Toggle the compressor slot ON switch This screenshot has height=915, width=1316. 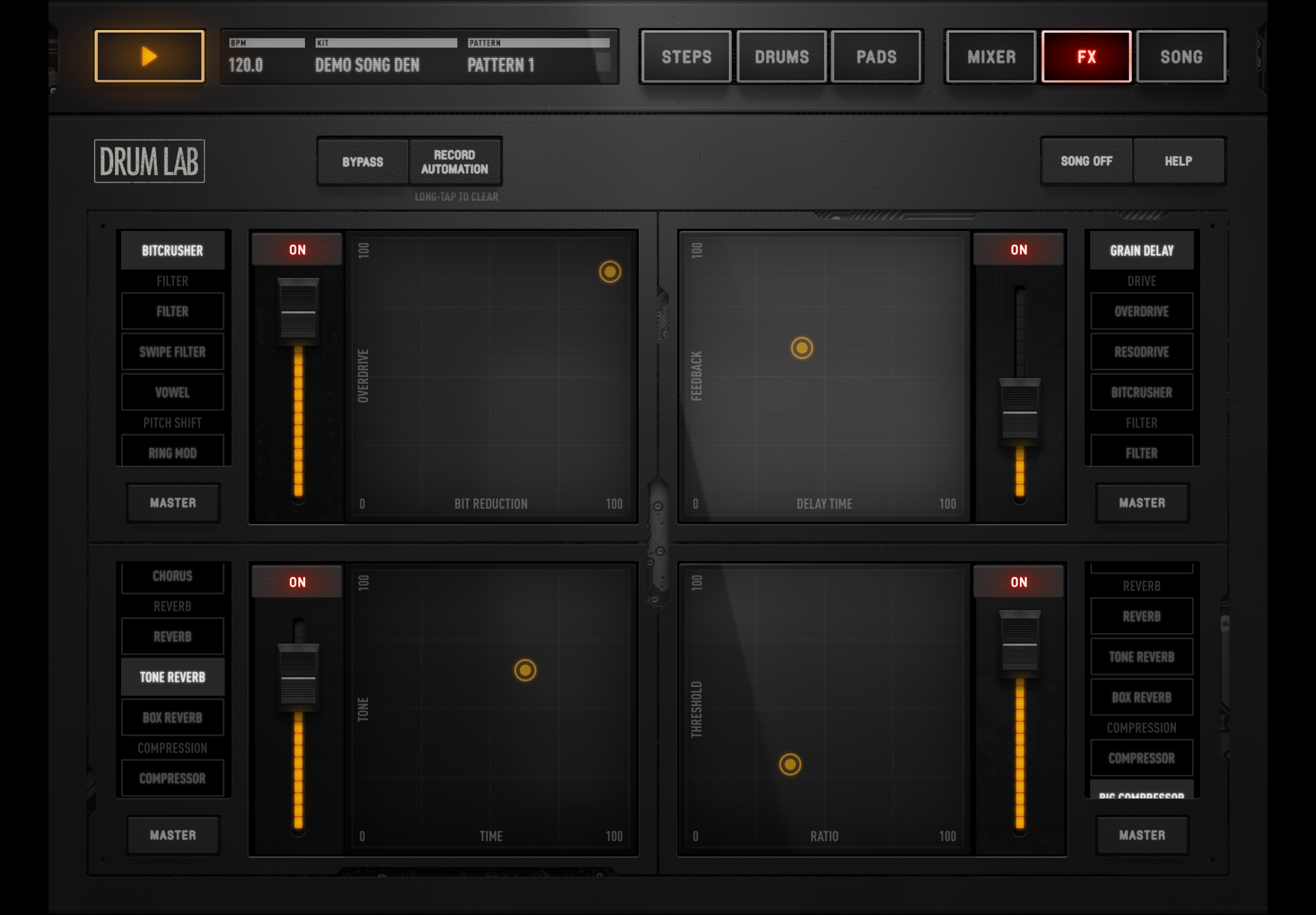tap(1019, 582)
